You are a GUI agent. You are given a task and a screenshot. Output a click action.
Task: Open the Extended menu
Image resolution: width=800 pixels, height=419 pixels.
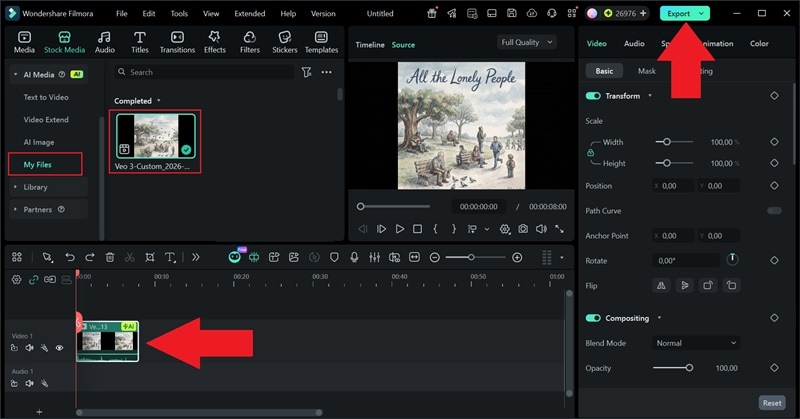249,14
